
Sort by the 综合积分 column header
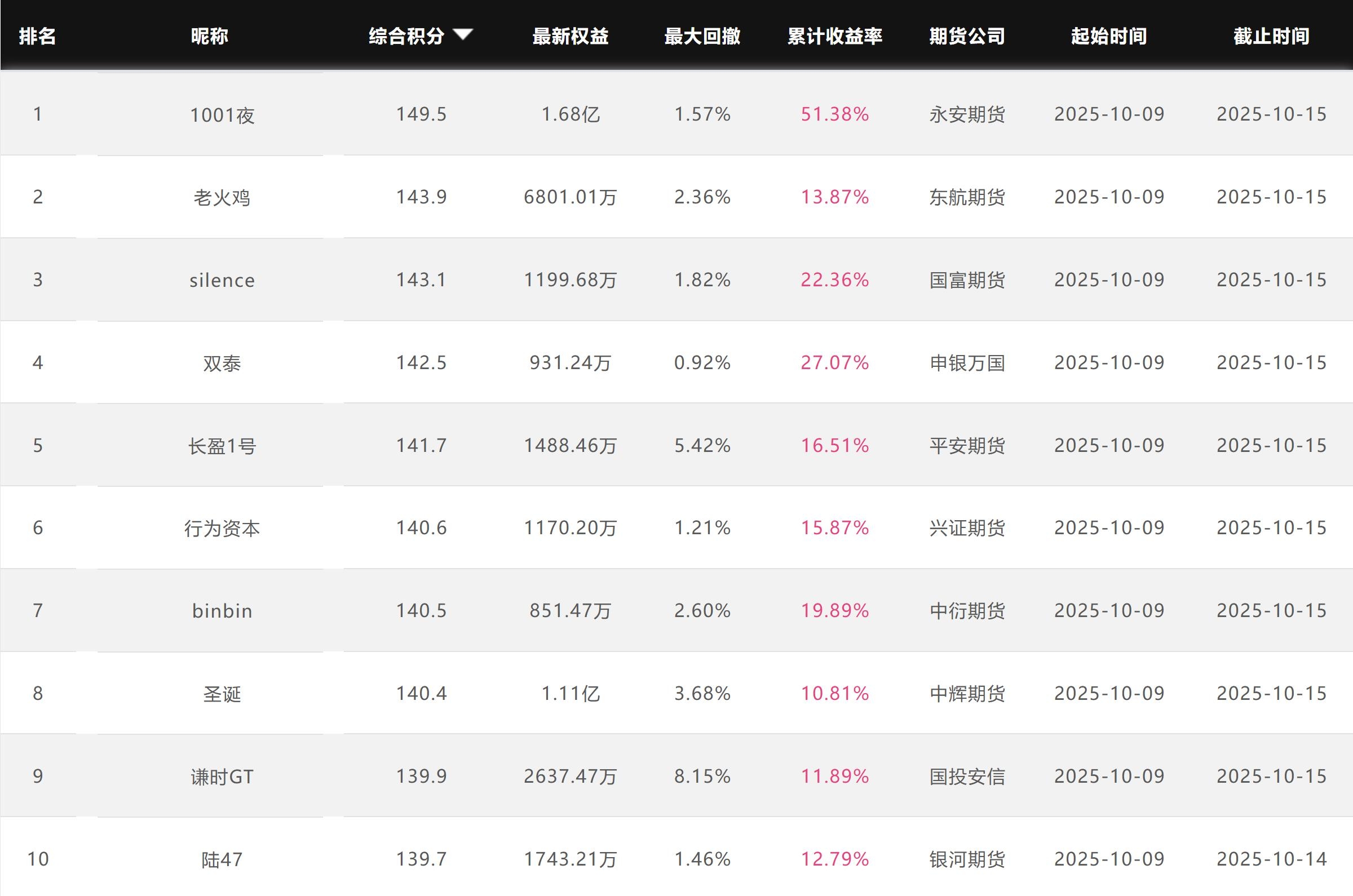[406, 36]
